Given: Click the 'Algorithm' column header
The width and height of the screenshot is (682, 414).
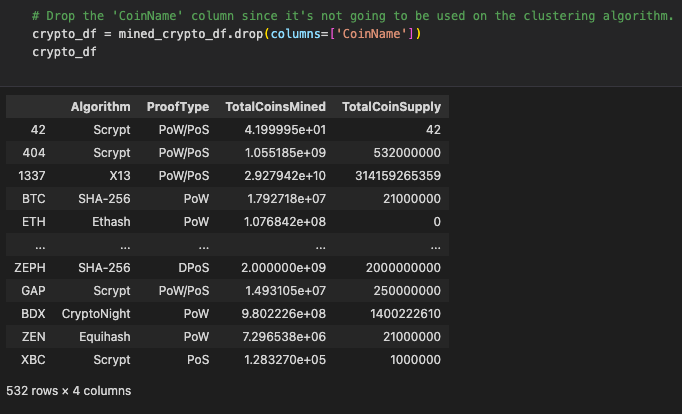Looking at the screenshot, I should [x=100, y=107].
